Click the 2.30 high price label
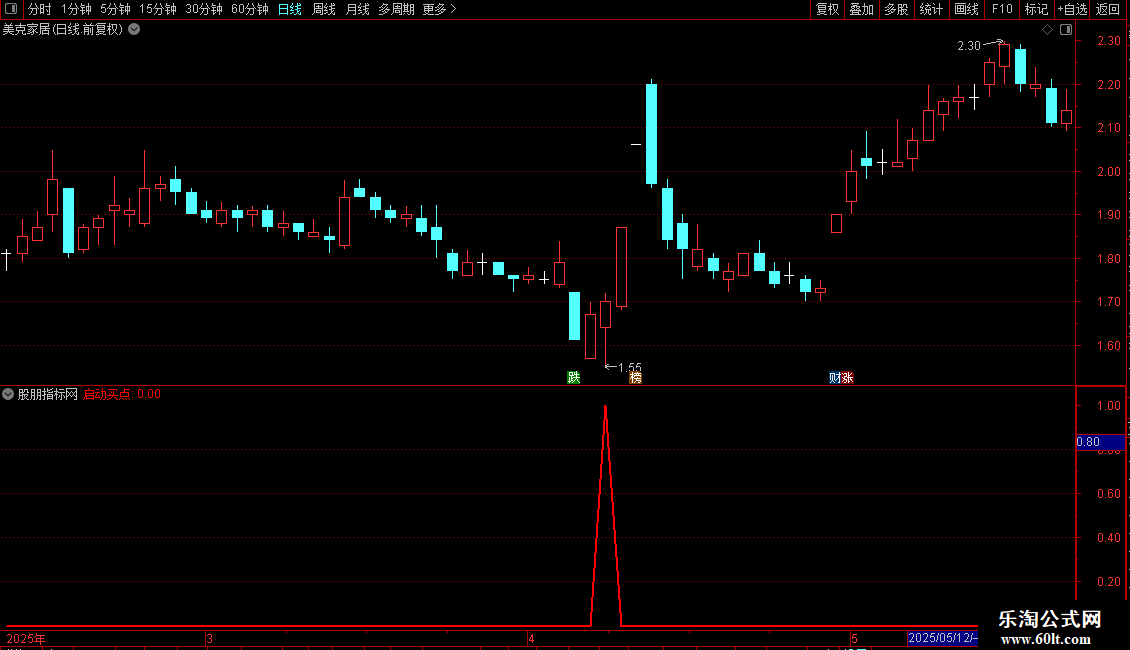This screenshot has width=1130, height=650. click(x=969, y=46)
